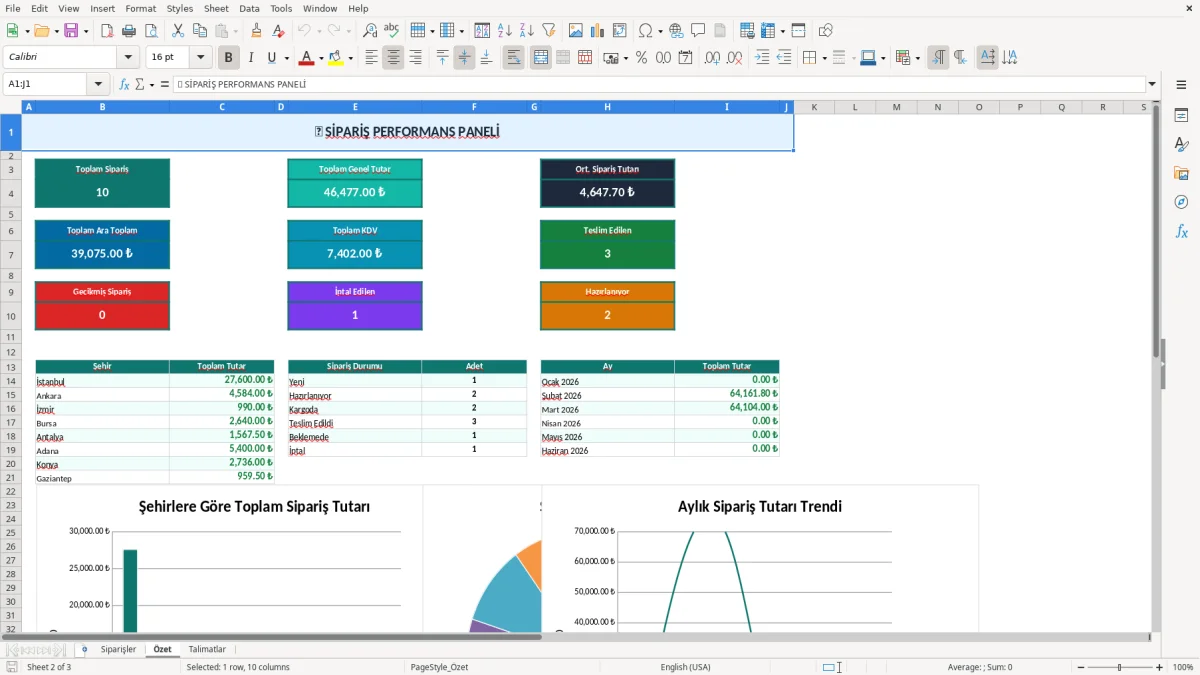The image size is (1200, 675).
Task: Click the Spelling check icon
Action: 392,31
